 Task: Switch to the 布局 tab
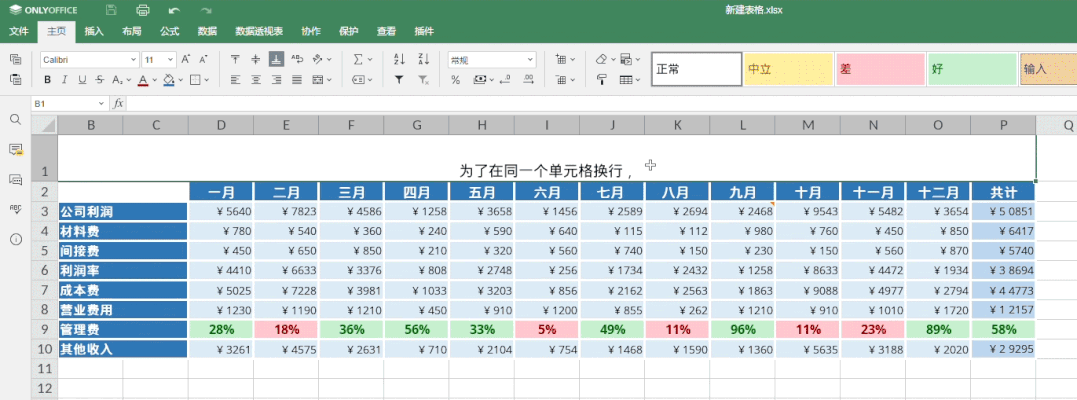click(x=132, y=31)
